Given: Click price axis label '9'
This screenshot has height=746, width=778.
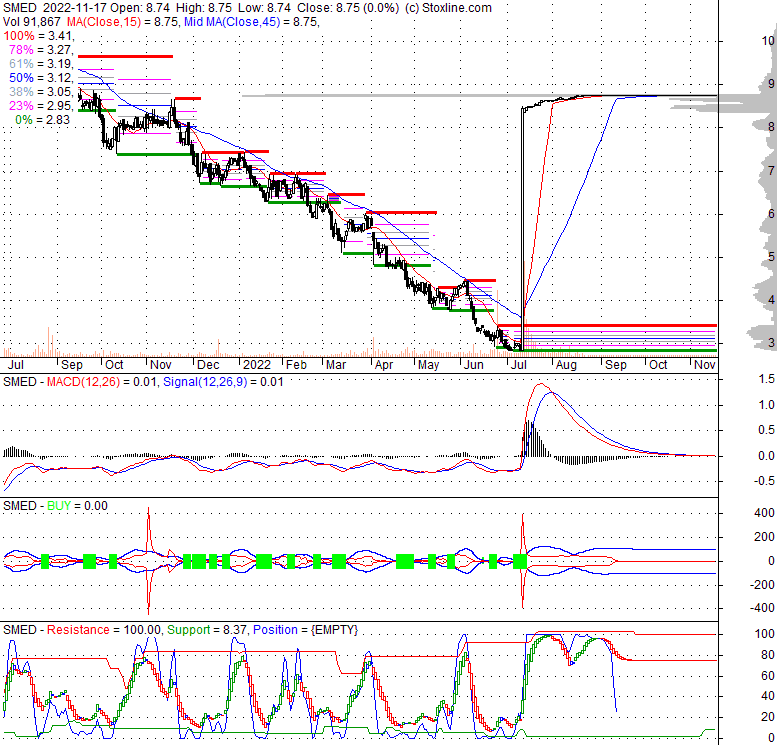Looking at the screenshot, I should click(x=772, y=84).
